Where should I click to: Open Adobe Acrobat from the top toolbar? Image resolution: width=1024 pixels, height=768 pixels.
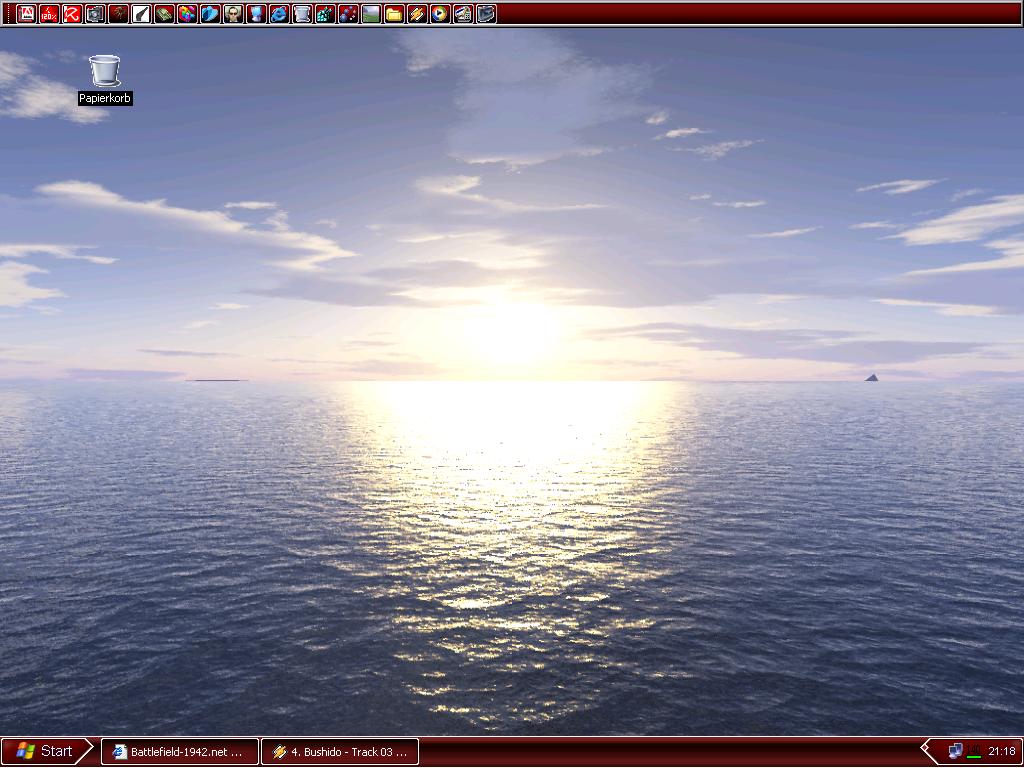pos(26,14)
